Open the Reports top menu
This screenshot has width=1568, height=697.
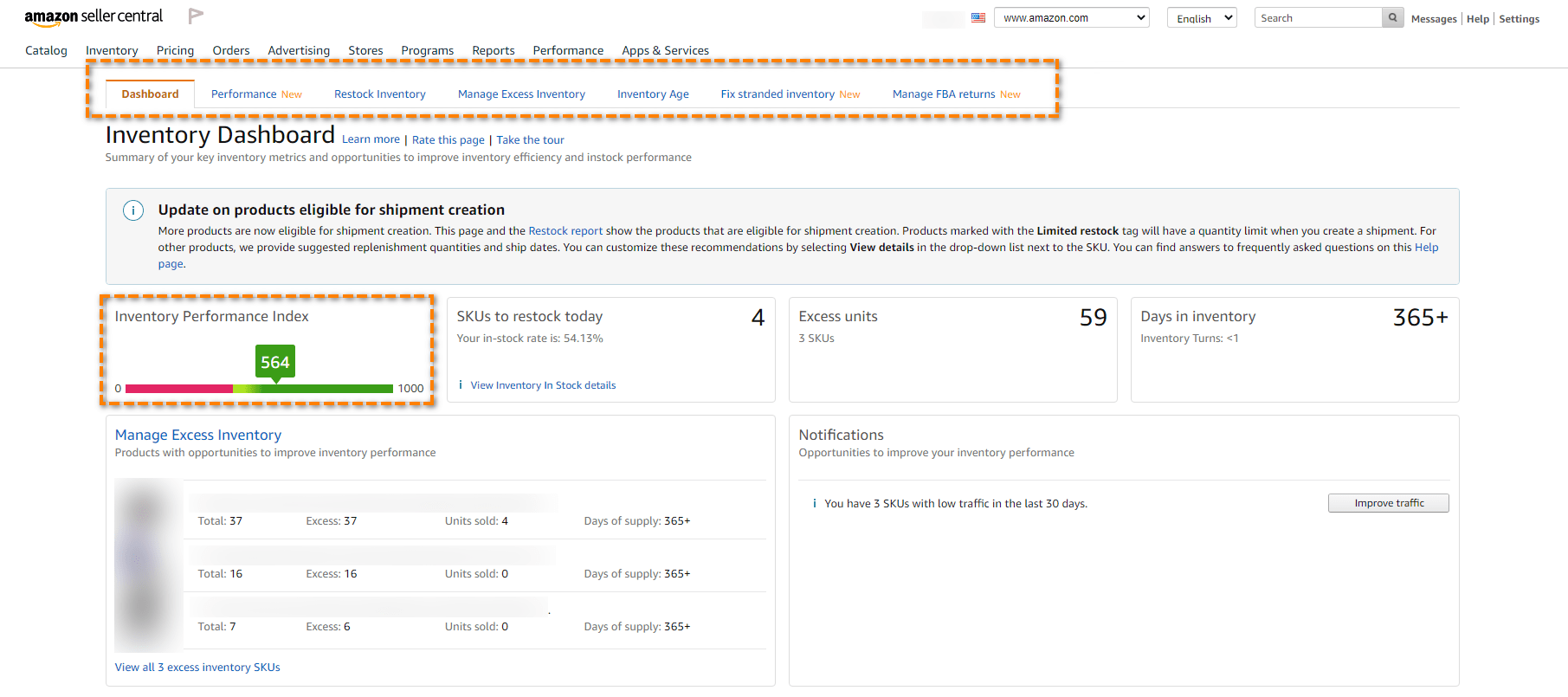(x=494, y=50)
